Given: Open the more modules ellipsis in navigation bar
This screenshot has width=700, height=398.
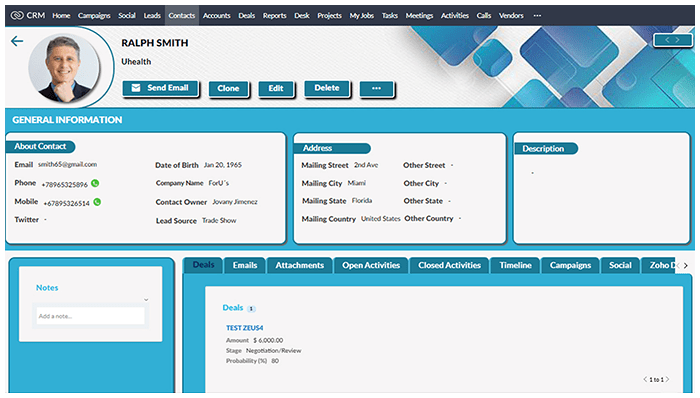Looking at the screenshot, I should click(537, 16).
